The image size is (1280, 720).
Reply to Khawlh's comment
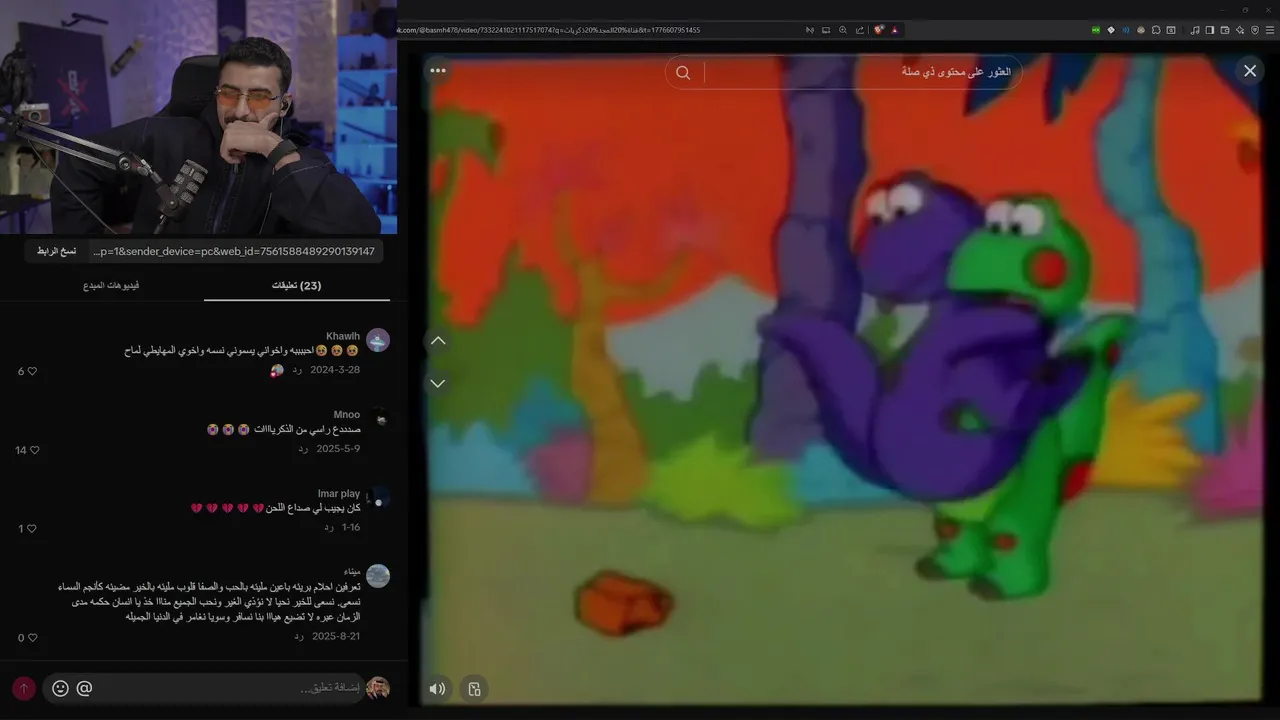[297, 370]
